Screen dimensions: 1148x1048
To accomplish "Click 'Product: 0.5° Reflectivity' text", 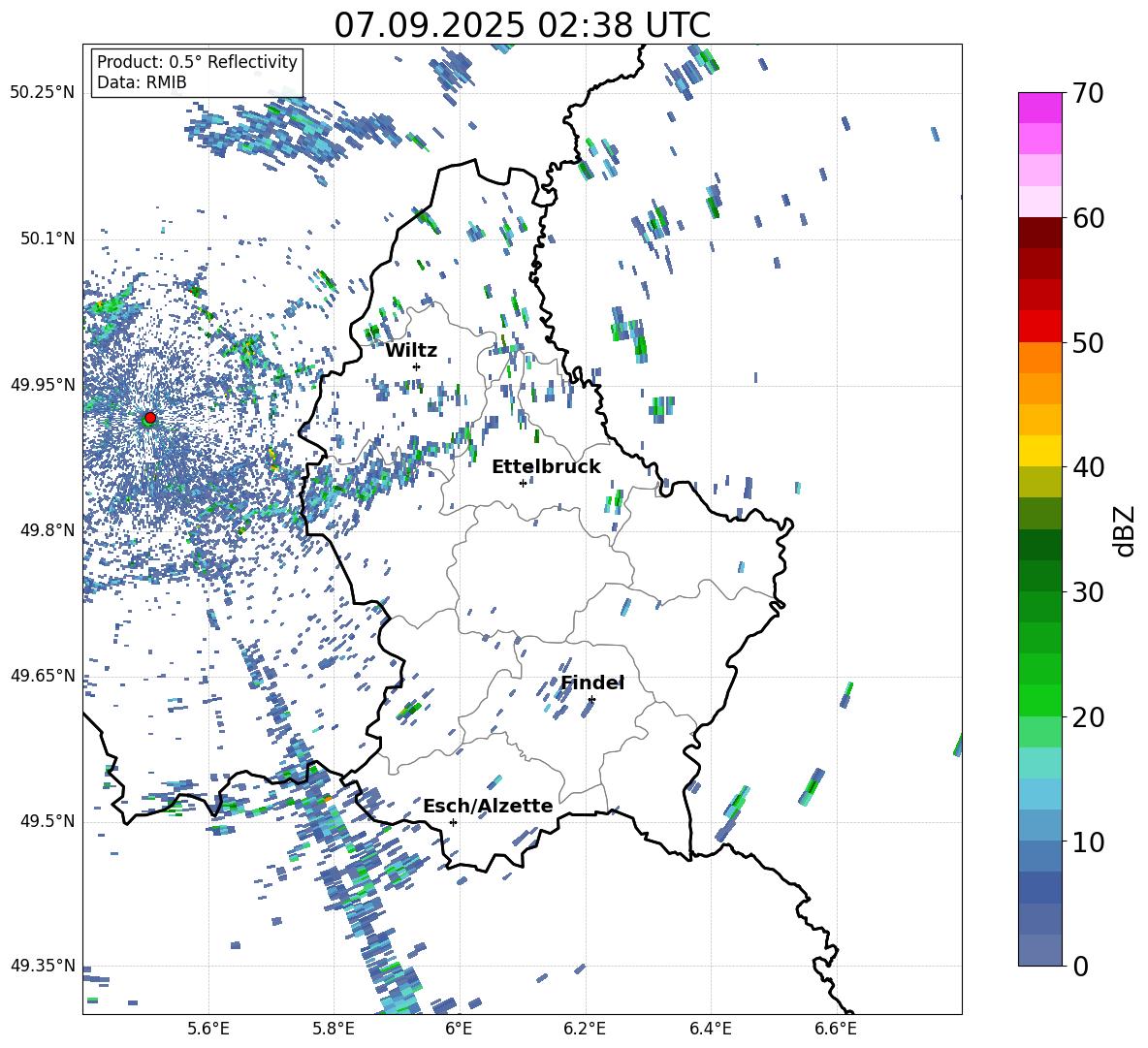I will 197,61.
